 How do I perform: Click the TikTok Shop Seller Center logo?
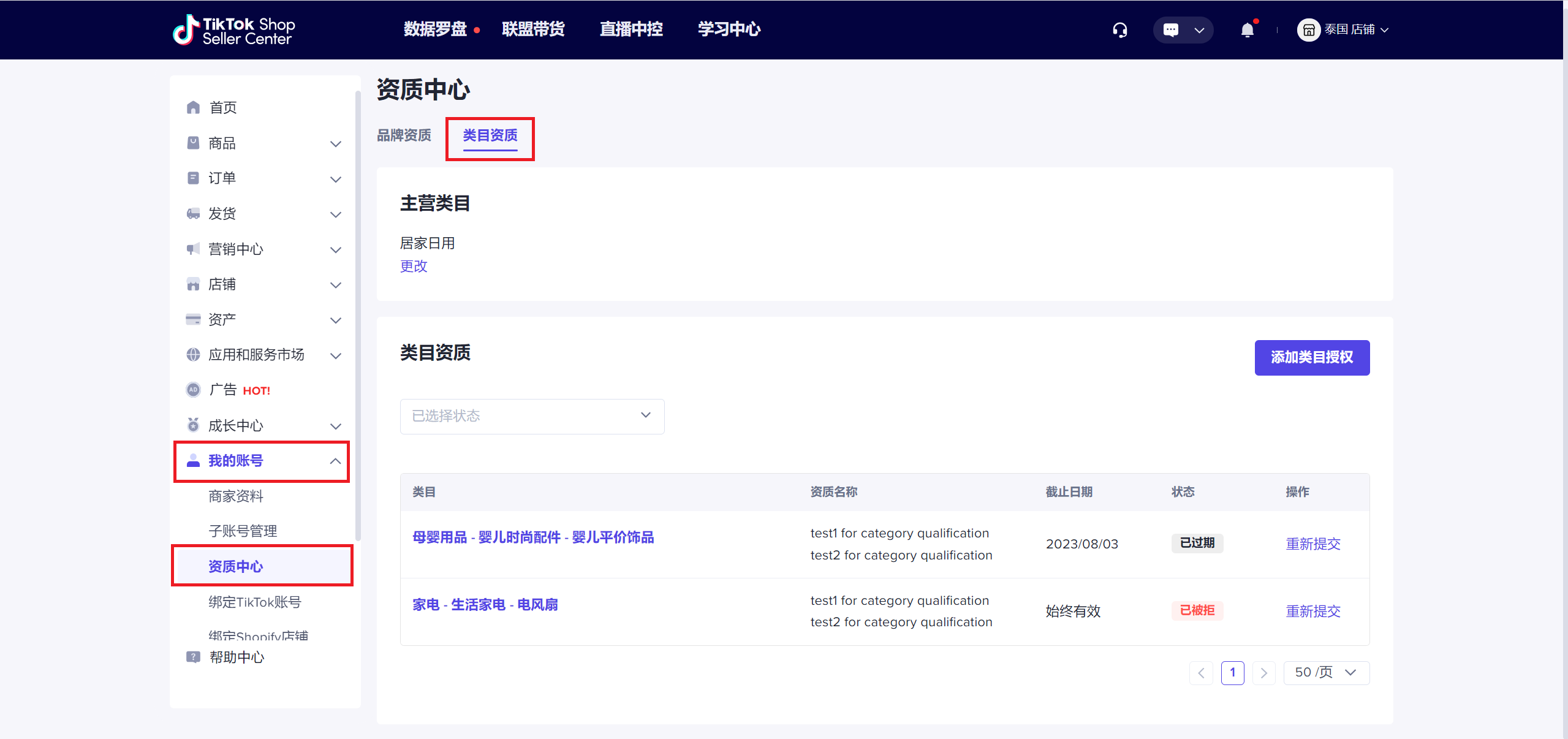[234, 30]
